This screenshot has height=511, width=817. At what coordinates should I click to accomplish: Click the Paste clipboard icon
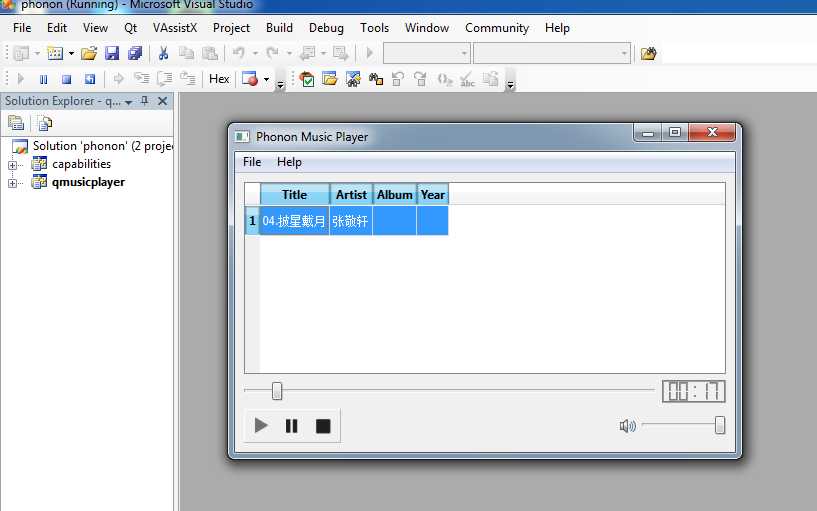click(x=209, y=53)
